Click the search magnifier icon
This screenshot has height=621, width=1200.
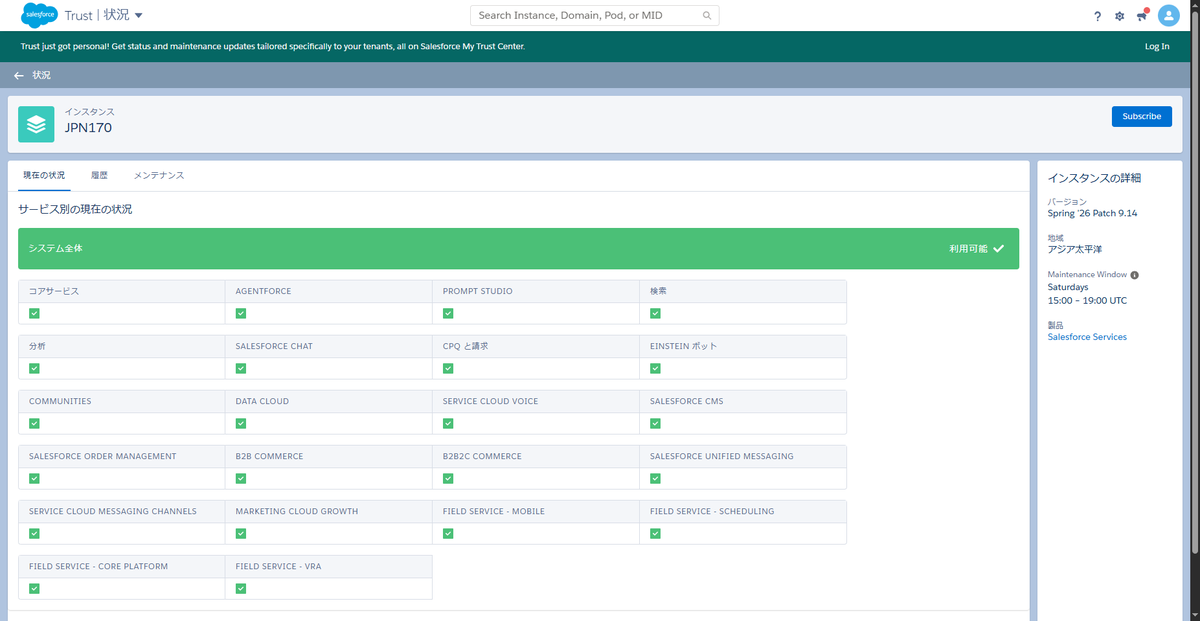tap(708, 16)
